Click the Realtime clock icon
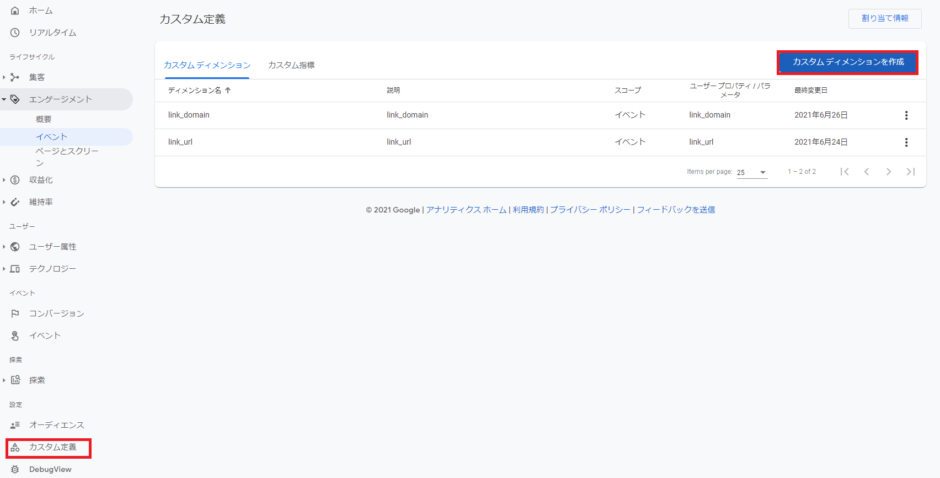The height and width of the screenshot is (478, 940). click(15, 33)
